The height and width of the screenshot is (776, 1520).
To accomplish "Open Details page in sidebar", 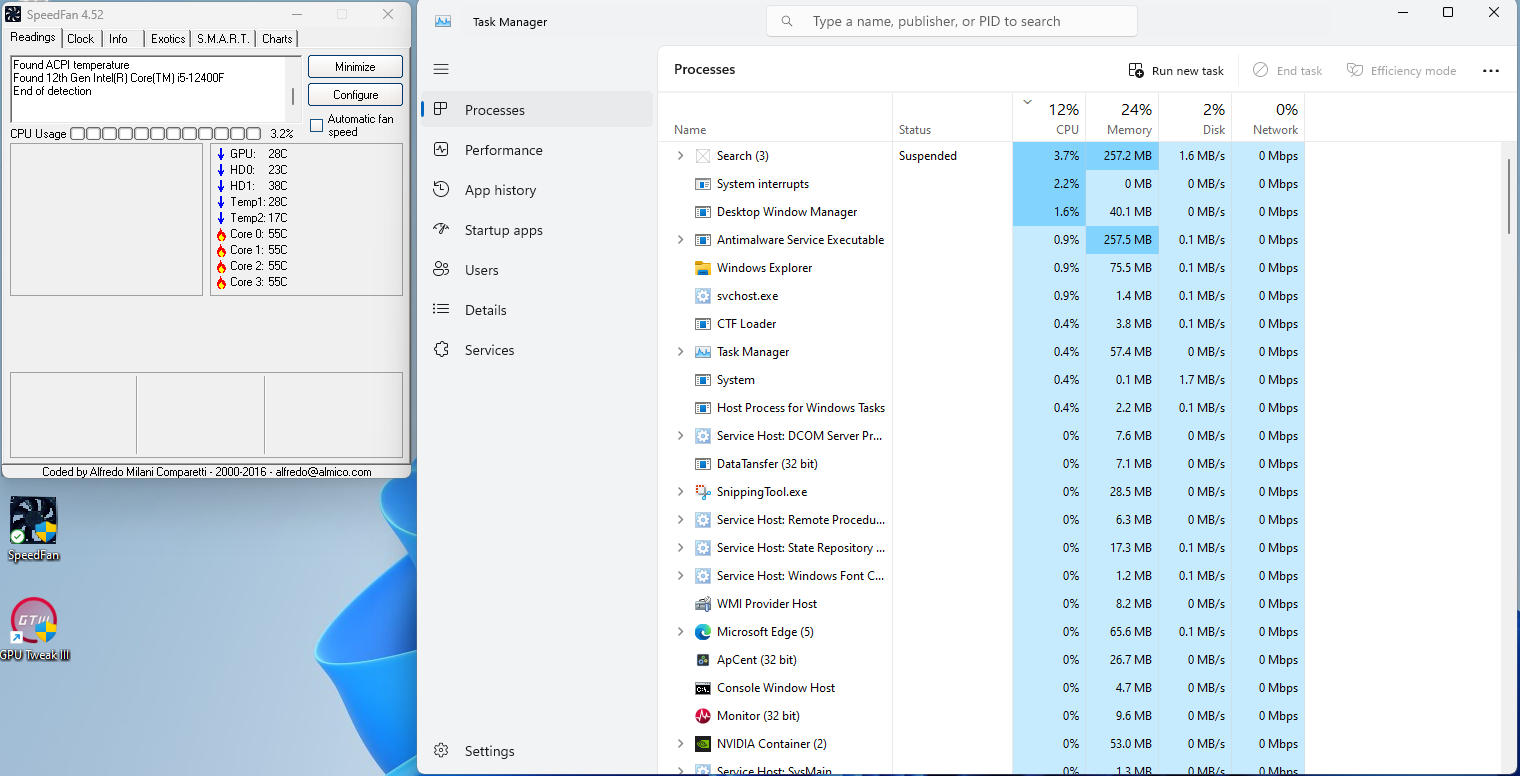I will click(537, 310).
